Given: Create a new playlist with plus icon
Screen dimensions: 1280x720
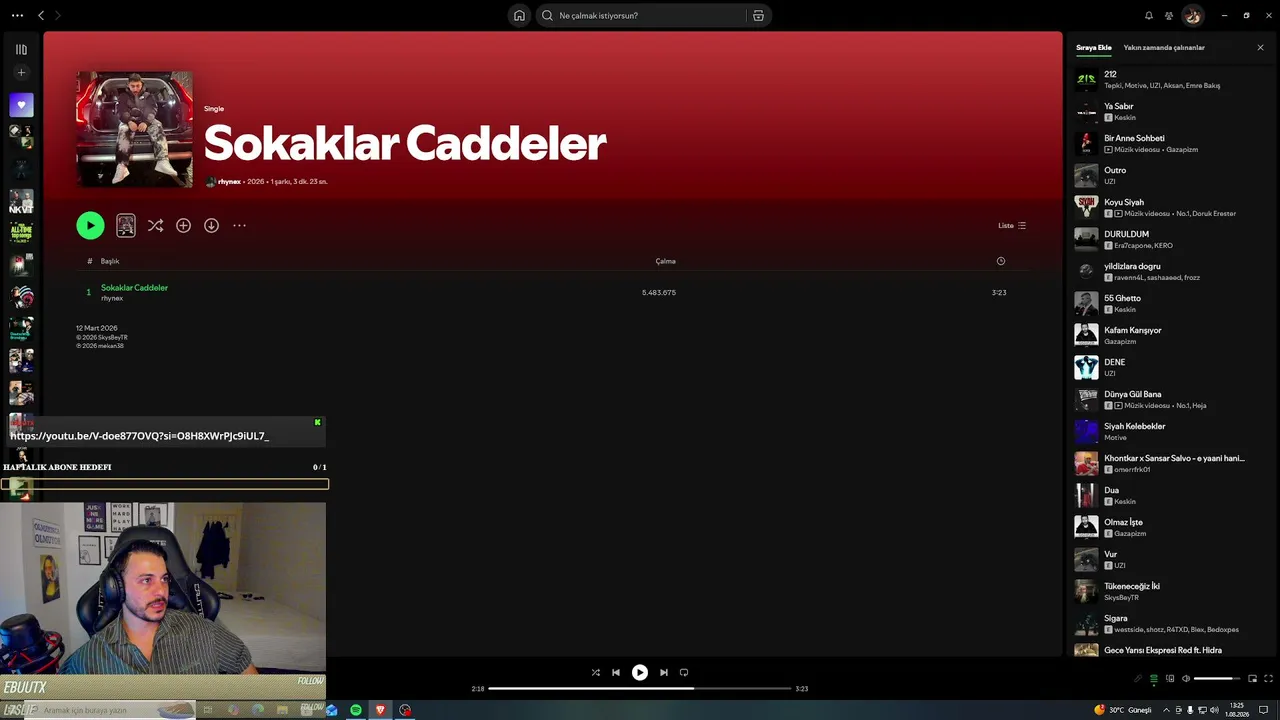Looking at the screenshot, I should tap(21, 73).
